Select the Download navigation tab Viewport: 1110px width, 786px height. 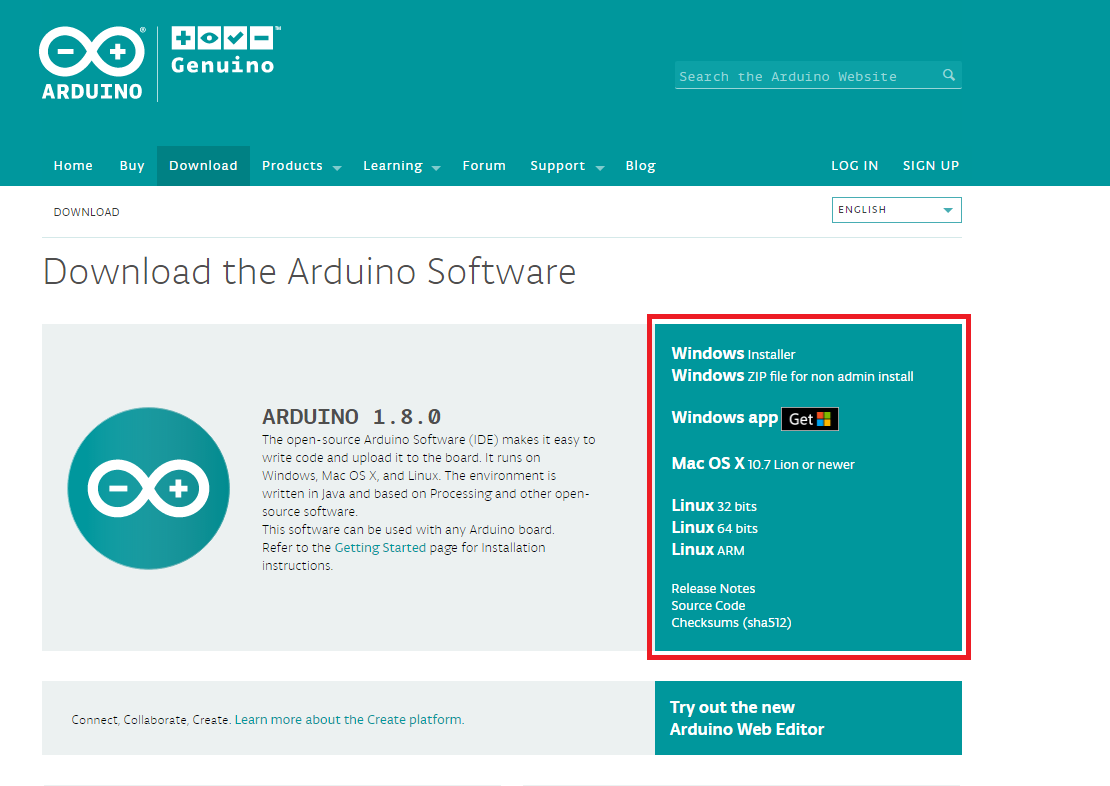(203, 166)
